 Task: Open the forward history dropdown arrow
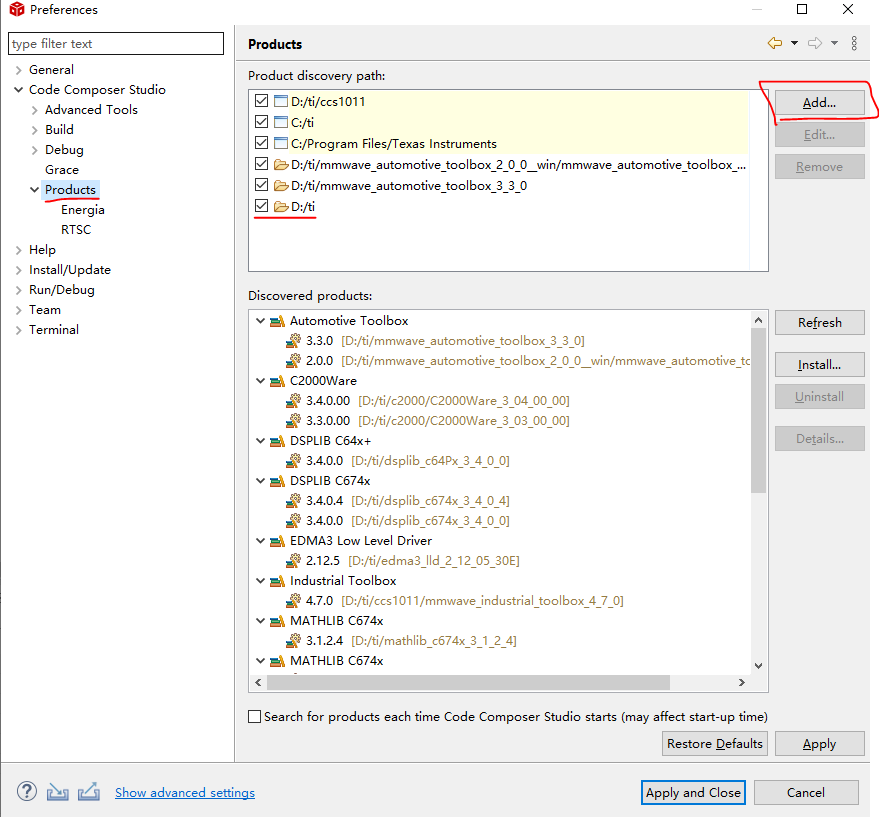coord(834,43)
